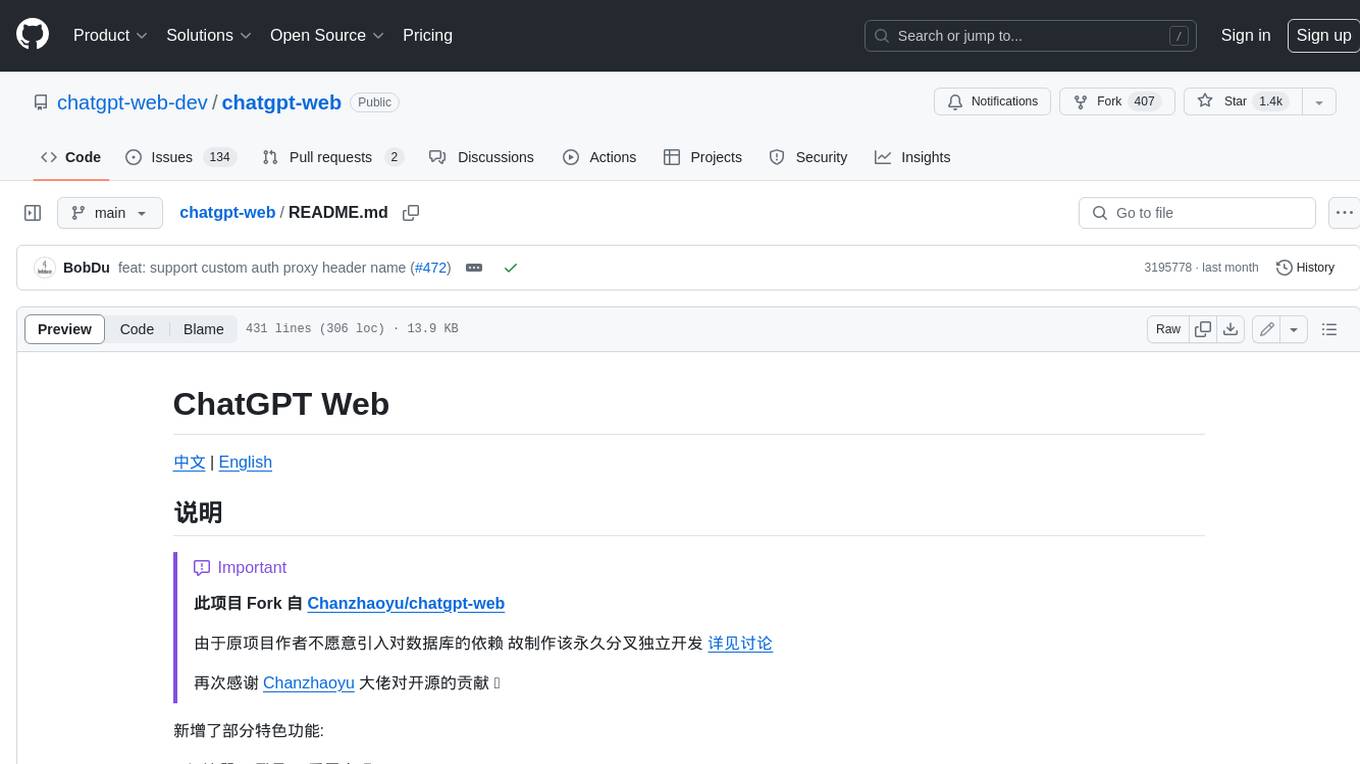
Task: Switch to the Discussions tab
Action: tap(481, 157)
